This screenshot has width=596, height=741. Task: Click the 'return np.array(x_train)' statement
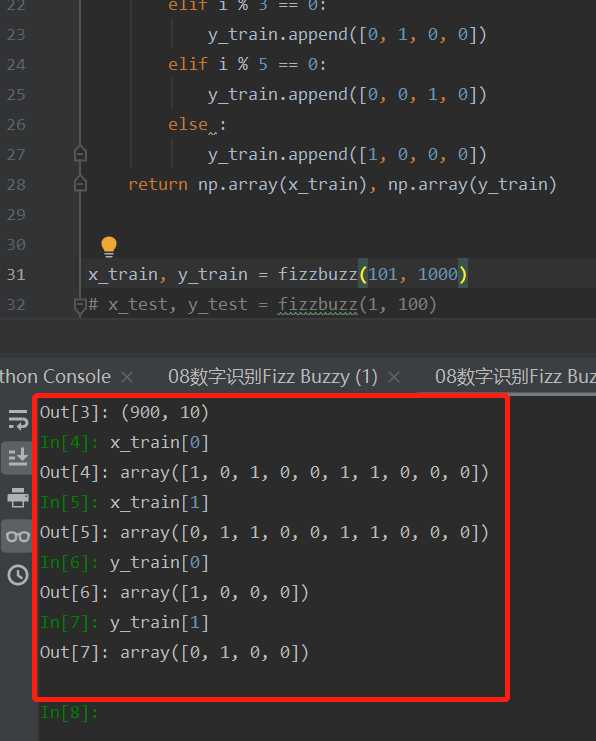(247, 184)
